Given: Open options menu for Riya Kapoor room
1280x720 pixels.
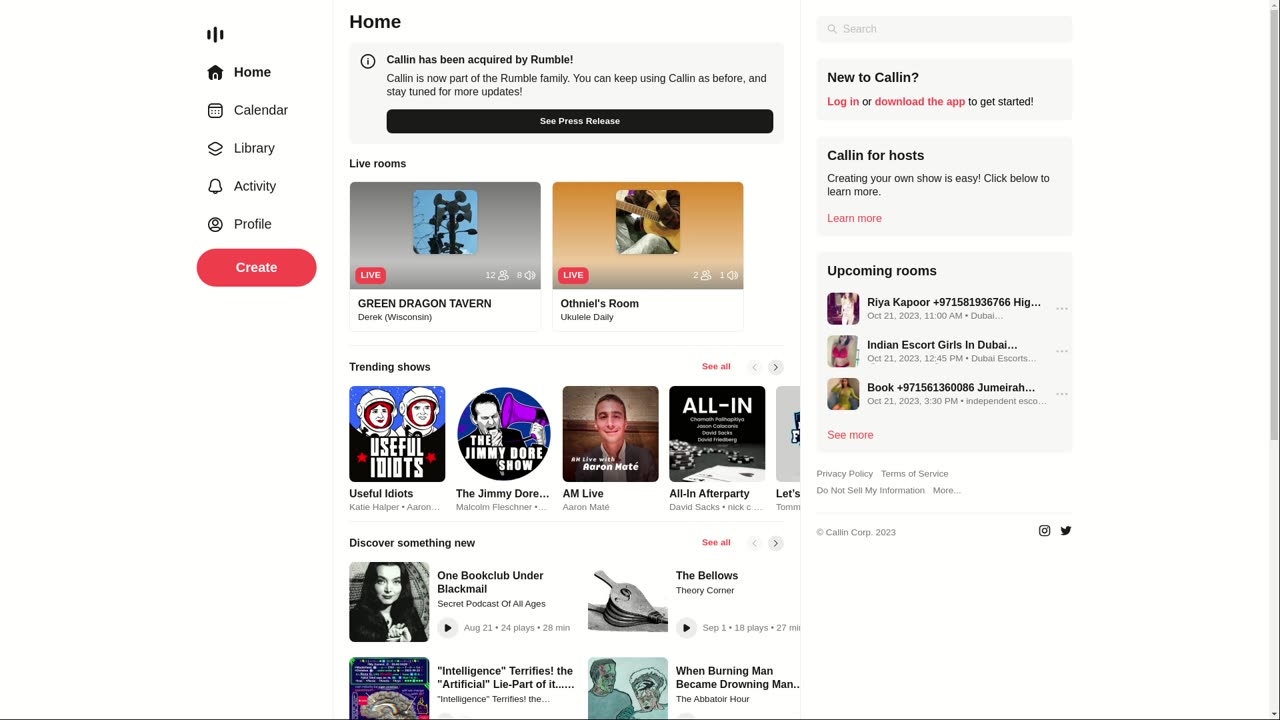Looking at the screenshot, I should 1062,309.
